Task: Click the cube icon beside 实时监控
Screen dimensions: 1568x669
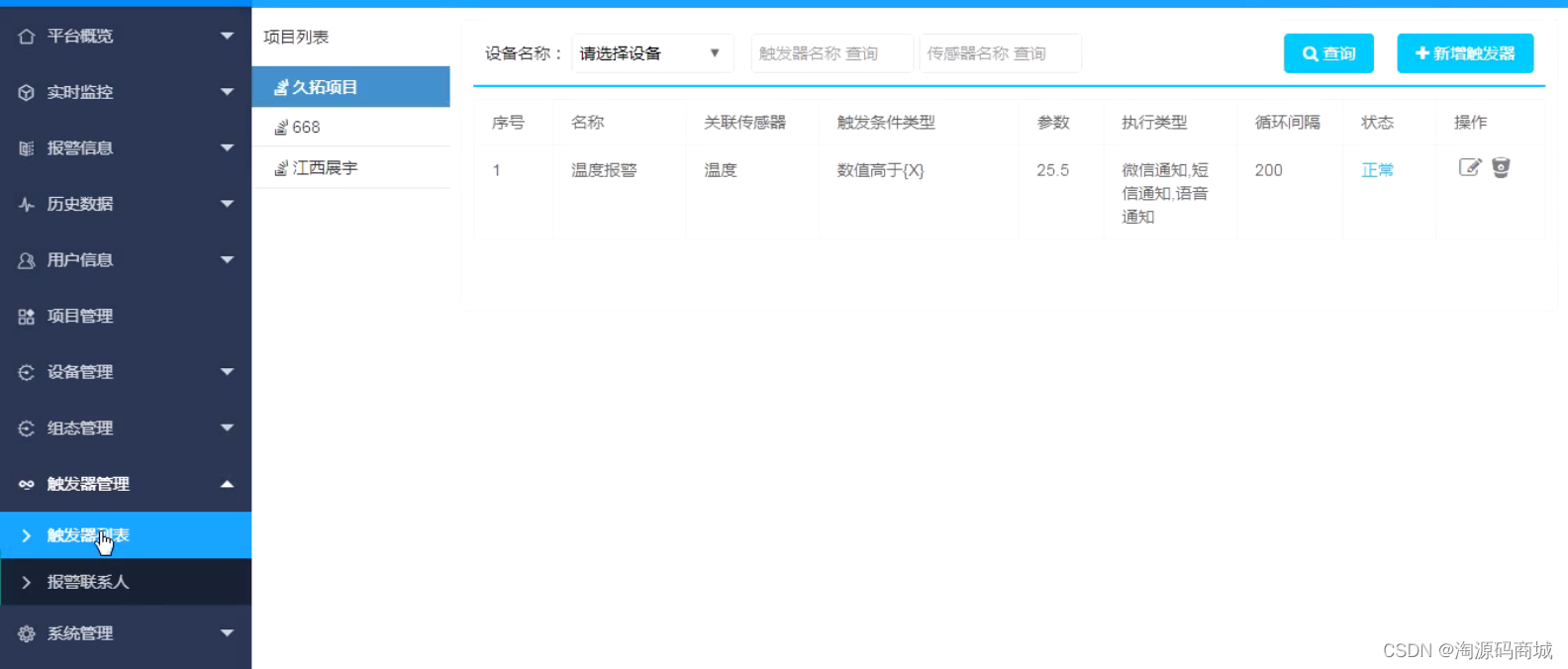Action: [x=27, y=92]
